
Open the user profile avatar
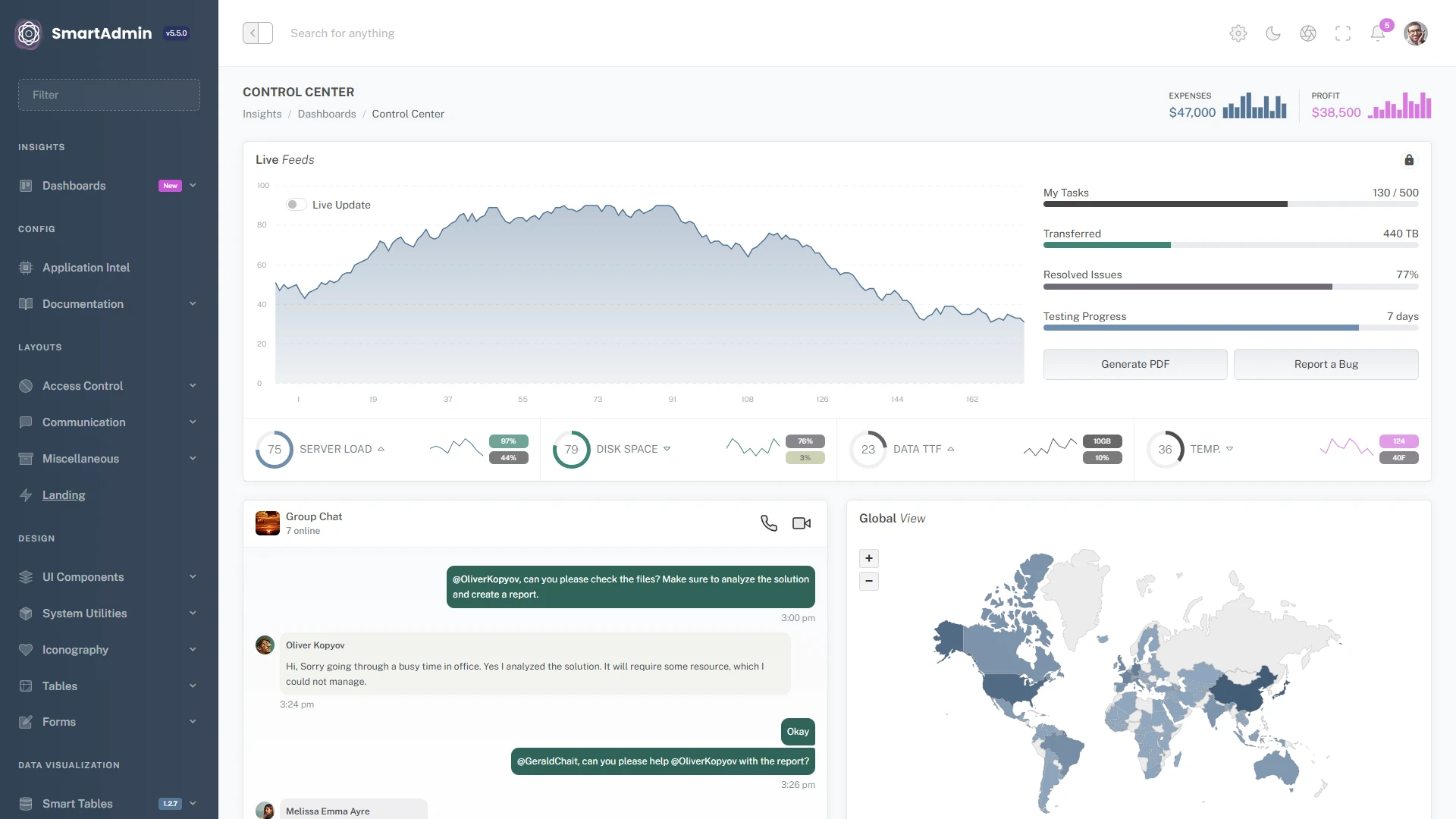(1416, 33)
